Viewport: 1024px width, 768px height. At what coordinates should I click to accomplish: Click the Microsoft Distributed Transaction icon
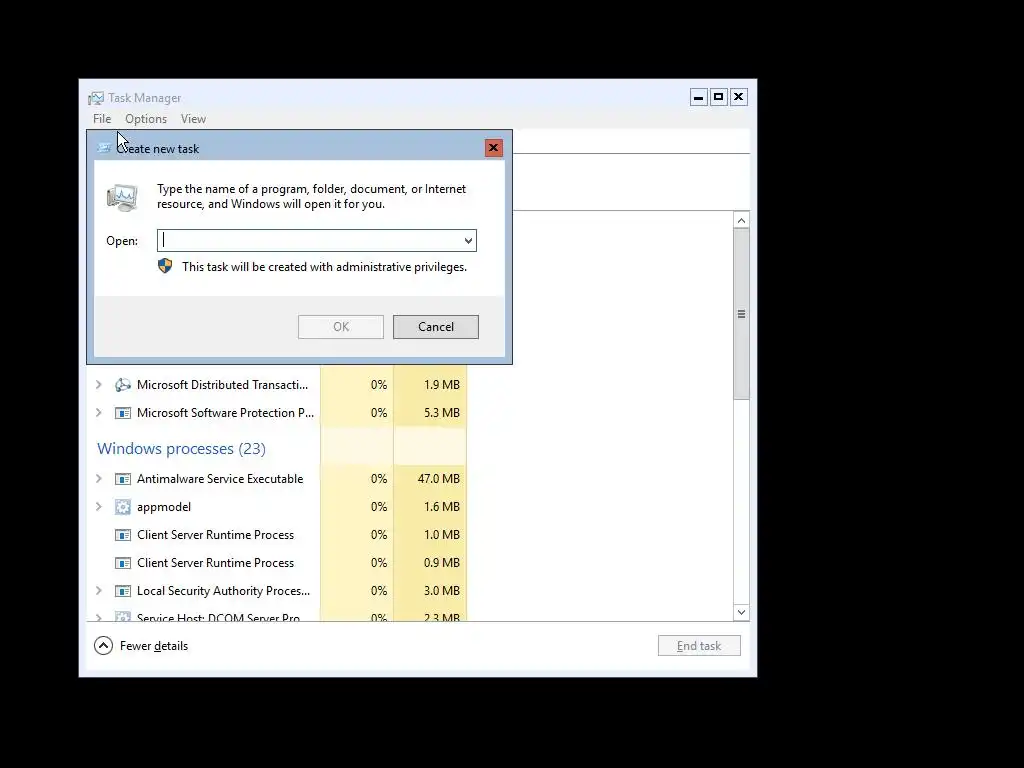tap(123, 385)
